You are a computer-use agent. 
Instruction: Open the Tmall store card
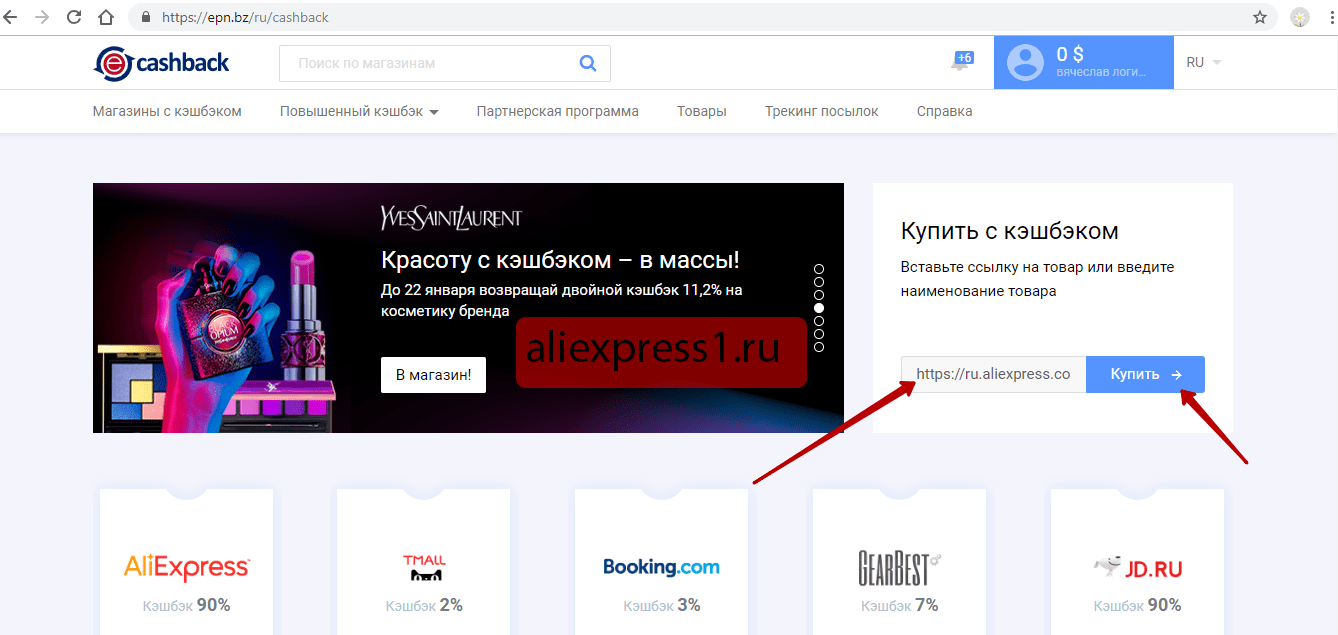[424, 562]
